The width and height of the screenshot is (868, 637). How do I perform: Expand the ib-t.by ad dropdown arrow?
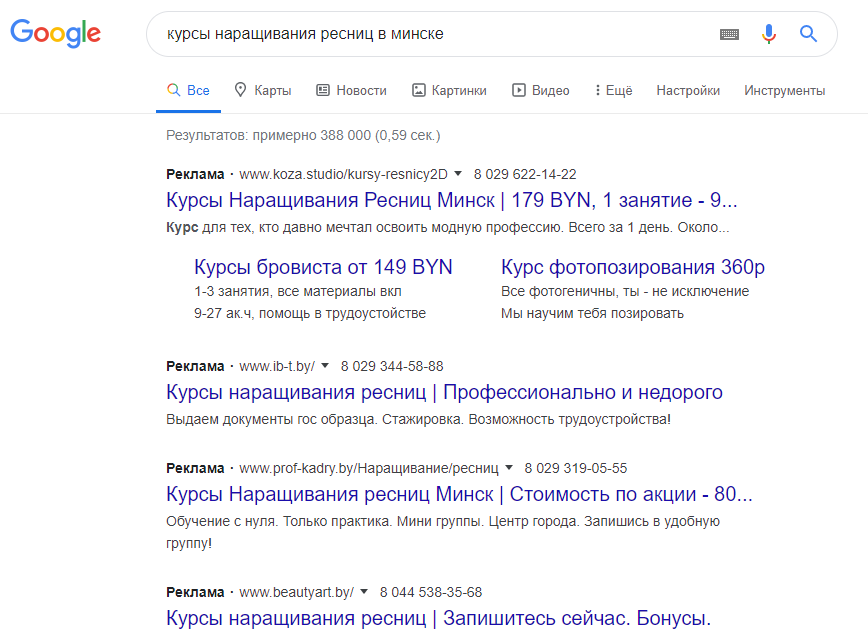[x=325, y=366]
